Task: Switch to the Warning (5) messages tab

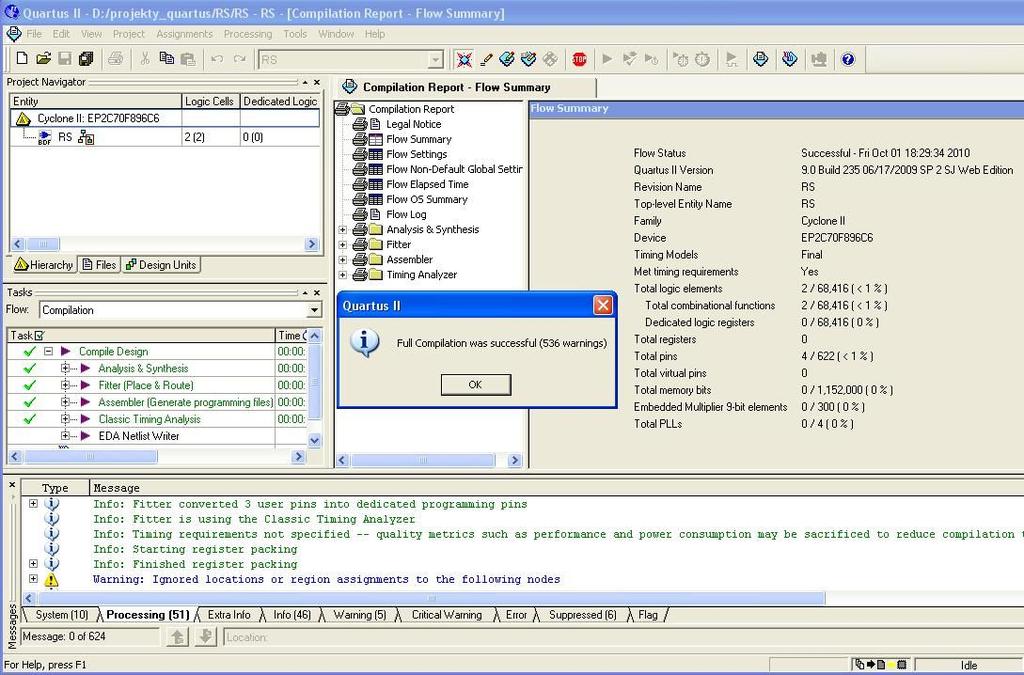Action: 359,615
